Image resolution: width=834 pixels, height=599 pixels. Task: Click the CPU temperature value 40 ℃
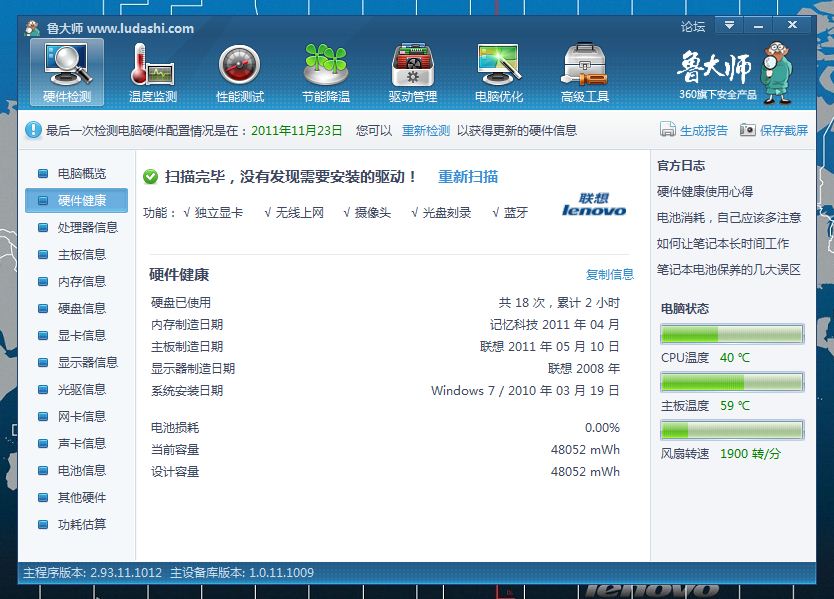[x=735, y=357]
